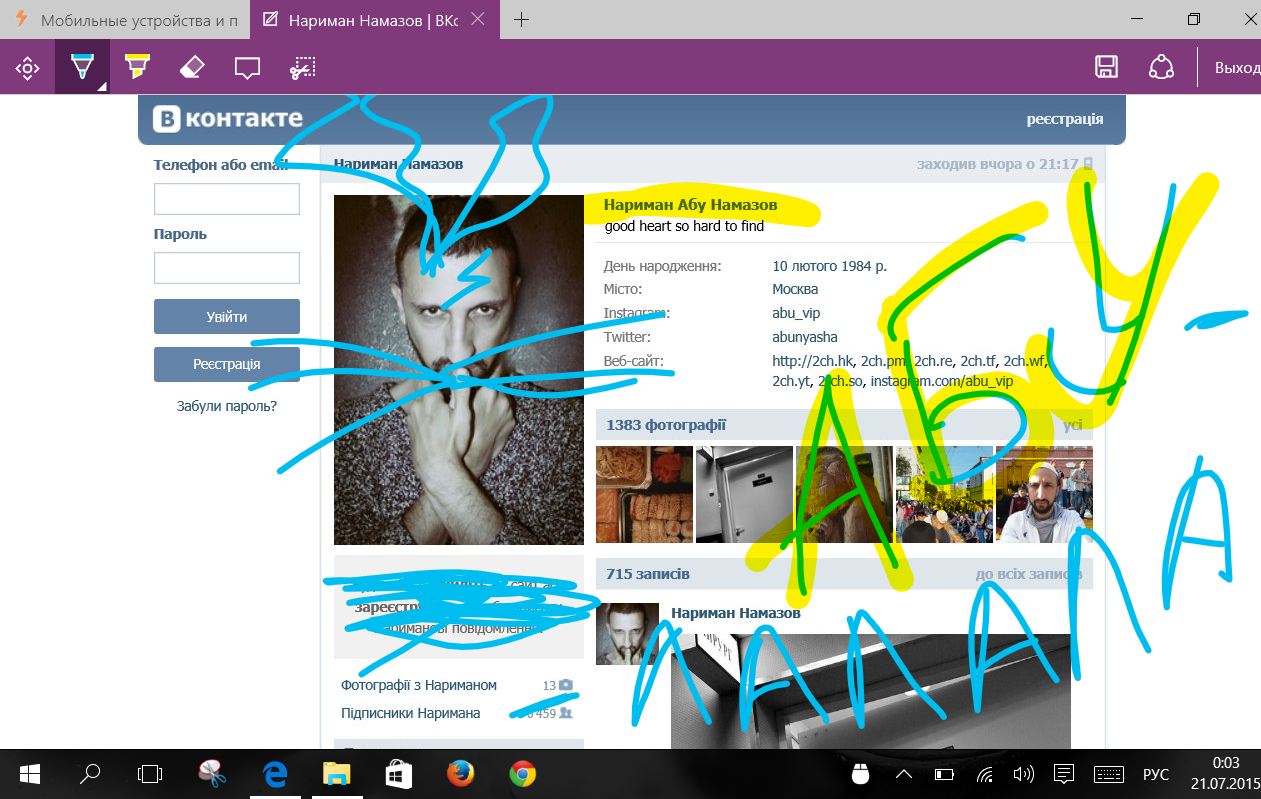Select the Eraser tool

[192, 68]
